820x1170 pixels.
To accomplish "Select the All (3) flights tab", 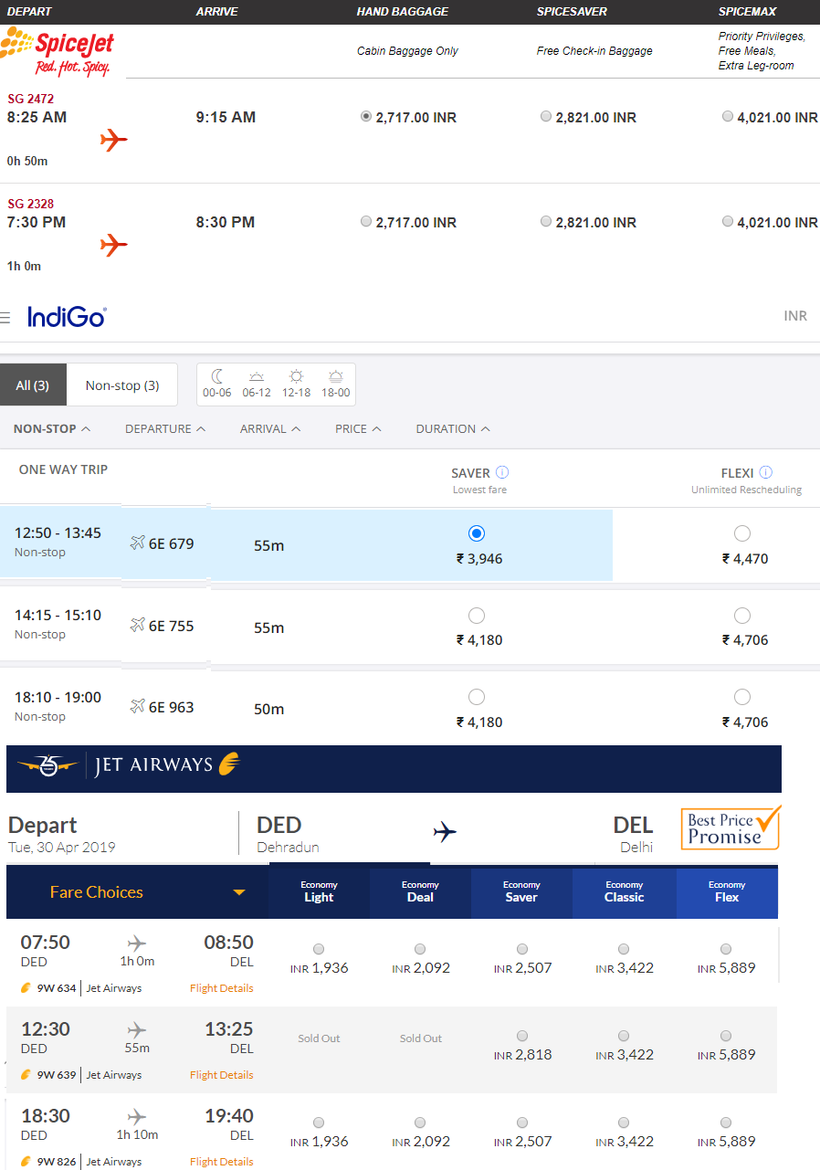I will pos(33,385).
